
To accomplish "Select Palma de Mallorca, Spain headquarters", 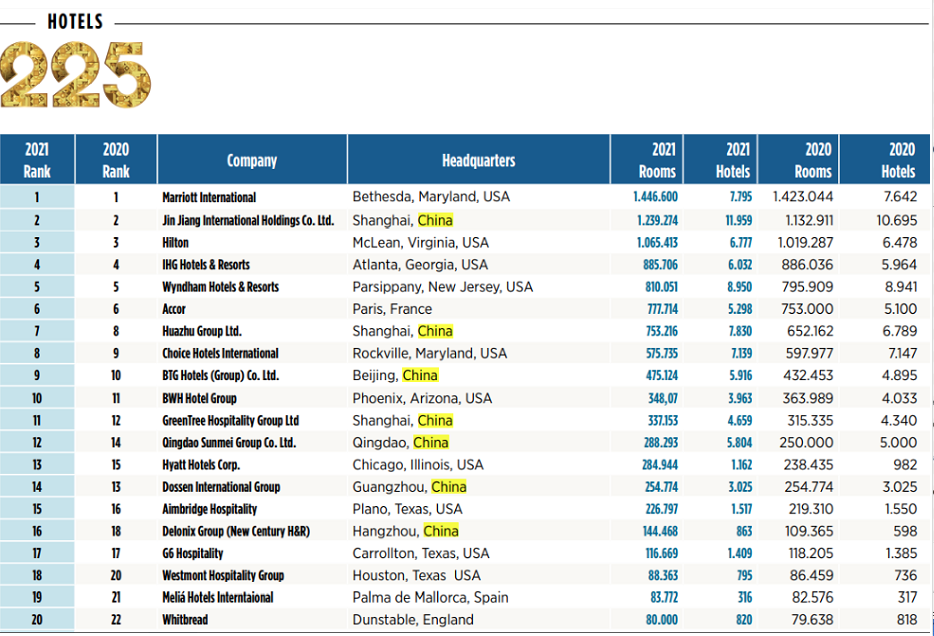I will coord(431,598).
